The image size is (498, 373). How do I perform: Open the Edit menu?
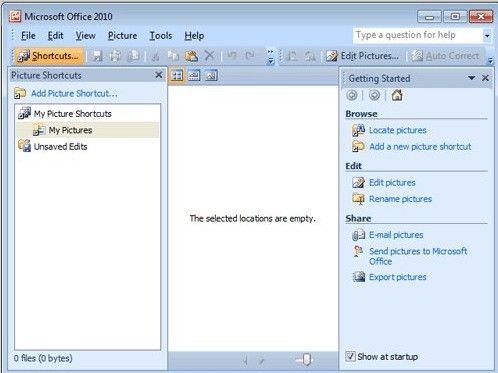pyautogui.click(x=55, y=36)
